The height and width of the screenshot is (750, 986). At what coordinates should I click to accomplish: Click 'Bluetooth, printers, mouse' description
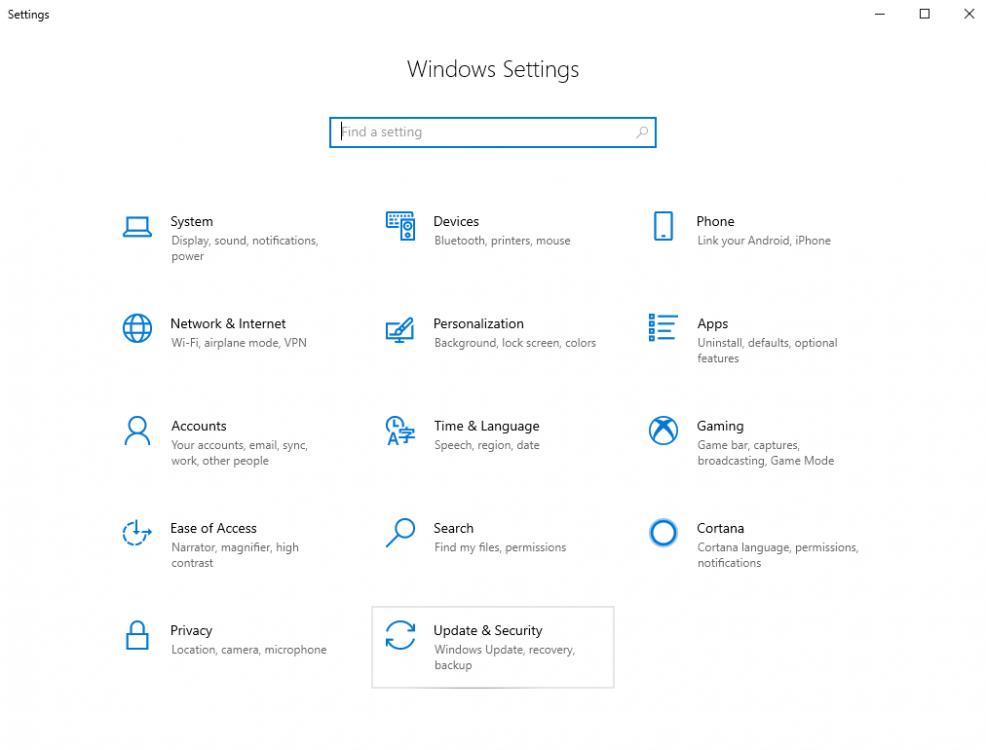pyautogui.click(x=502, y=241)
